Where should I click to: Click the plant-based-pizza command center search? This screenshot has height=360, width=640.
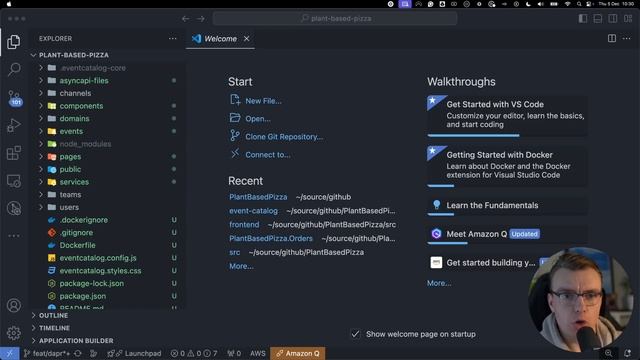coord(335,19)
